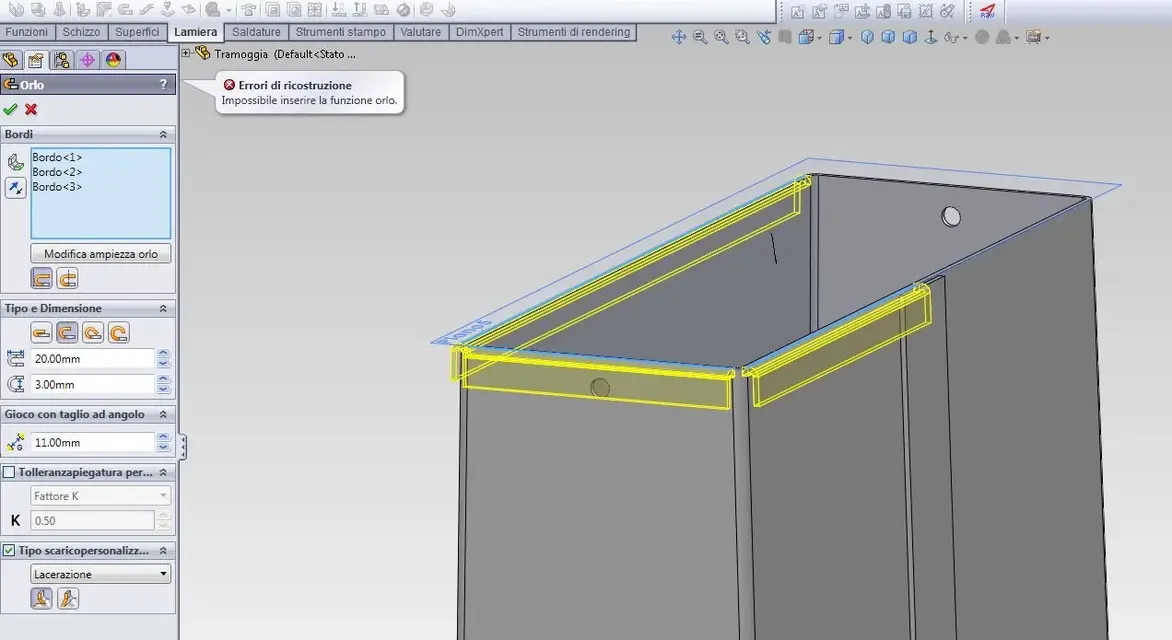Choose the bend outside hem position

tap(67, 280)
